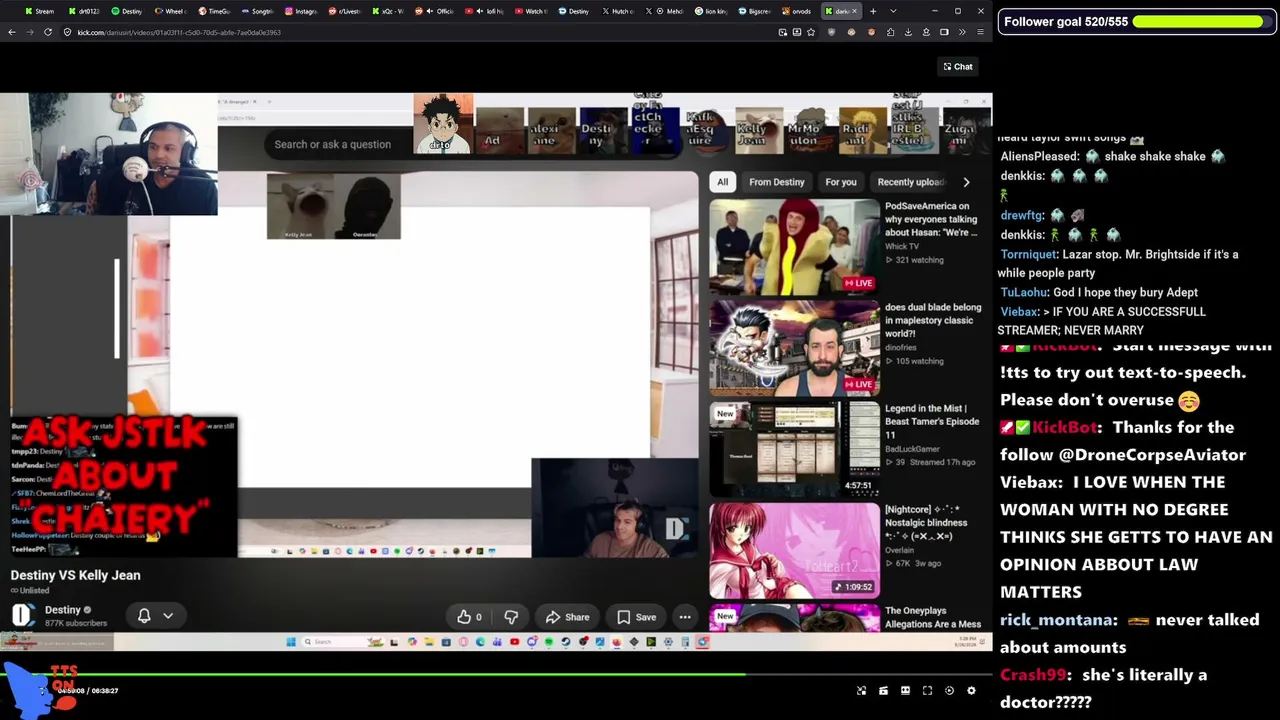The image size is (1280, 720).
Task: Click the Kelly Jean avatar in overlay
Action: click(x=758, y=130)
